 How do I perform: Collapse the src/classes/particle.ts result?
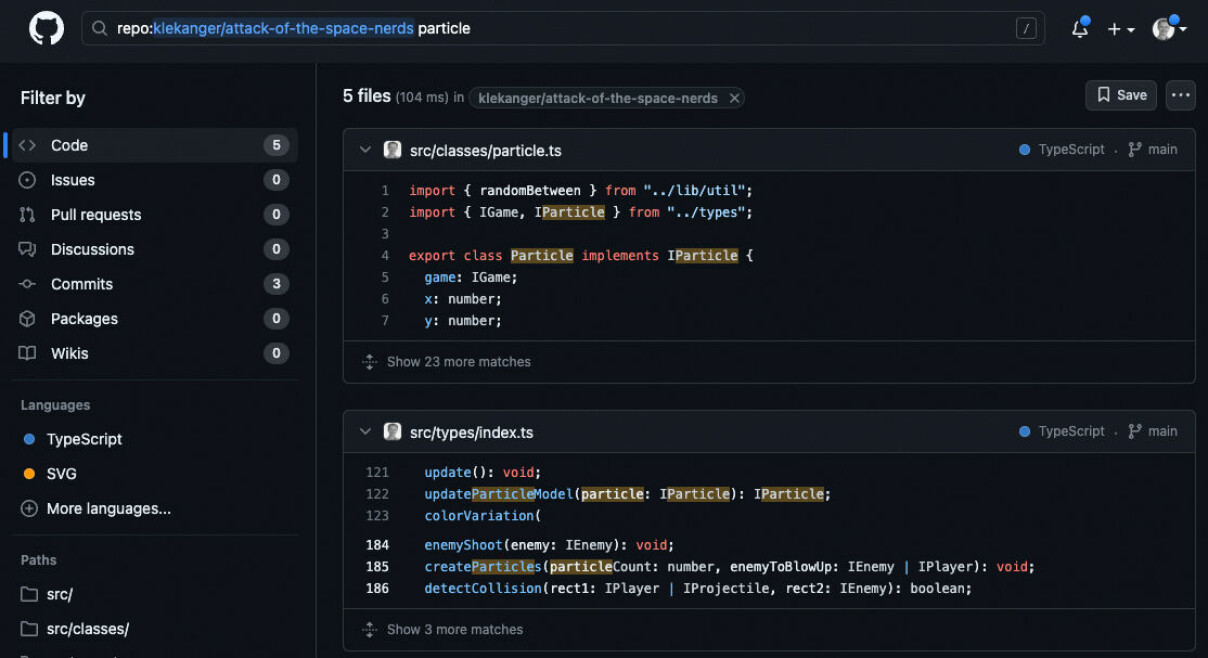365,150
